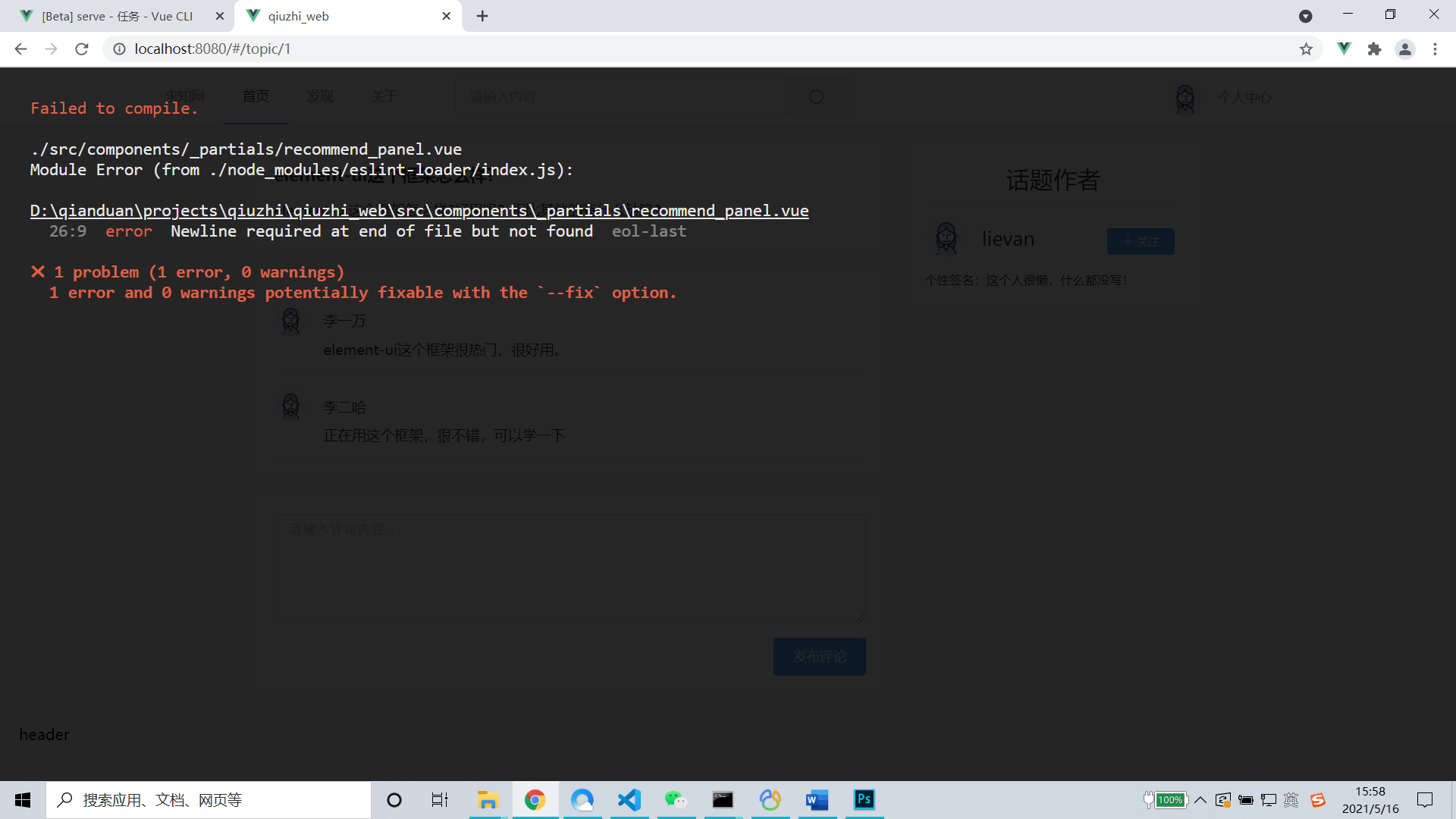This screenshot has height=819, width=1456.
Task: Click the site information icon
Action: click(x=119, y=49)
